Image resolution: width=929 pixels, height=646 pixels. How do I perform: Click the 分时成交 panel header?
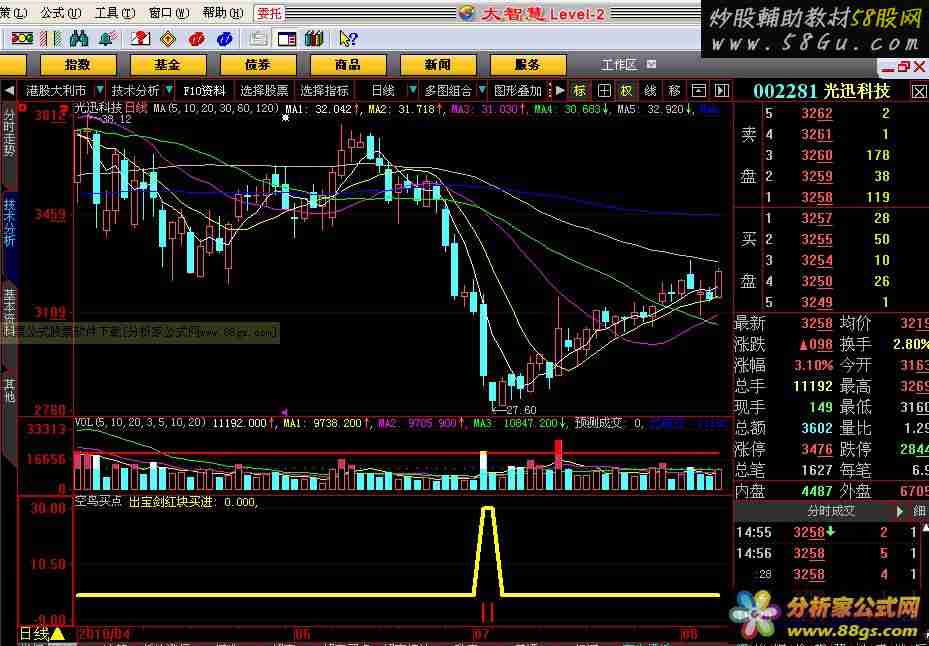[x=831, y=511]
